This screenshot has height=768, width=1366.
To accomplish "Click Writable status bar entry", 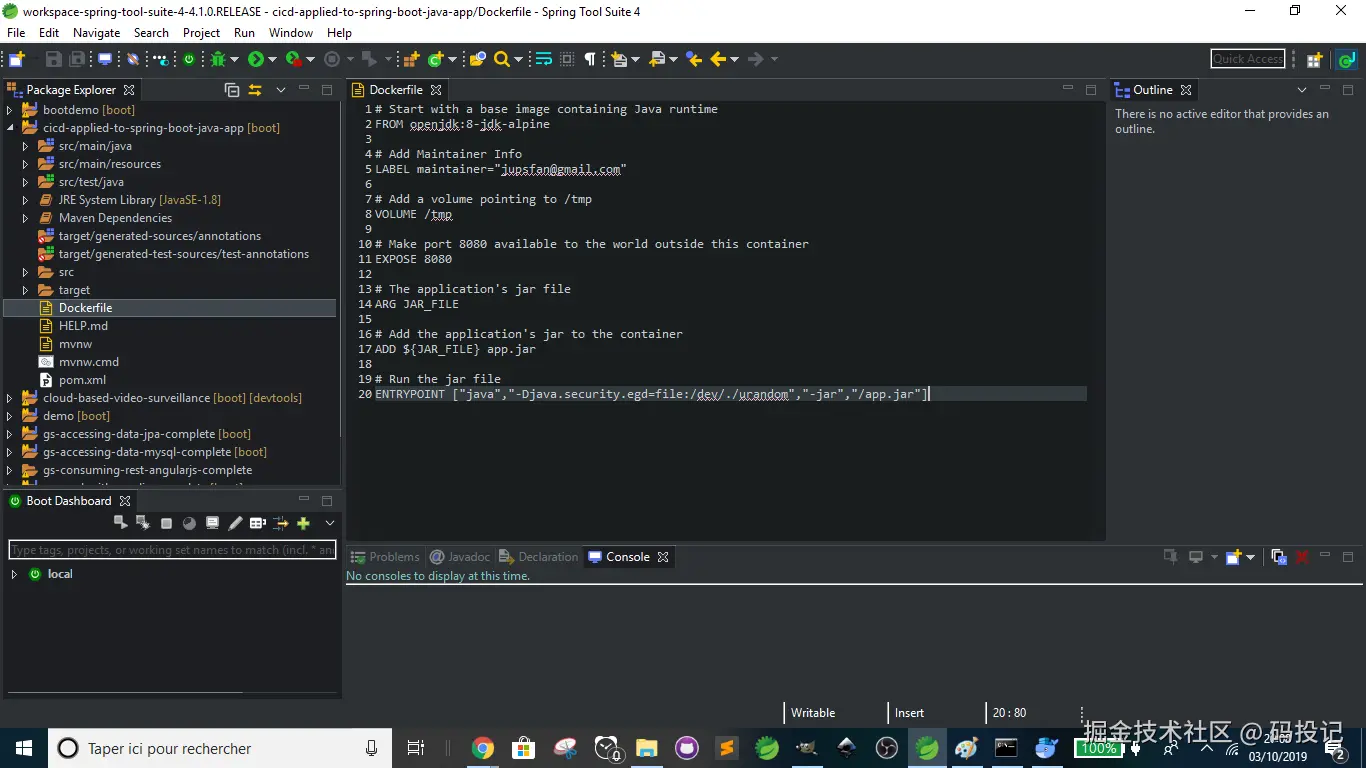I will 813,713.
